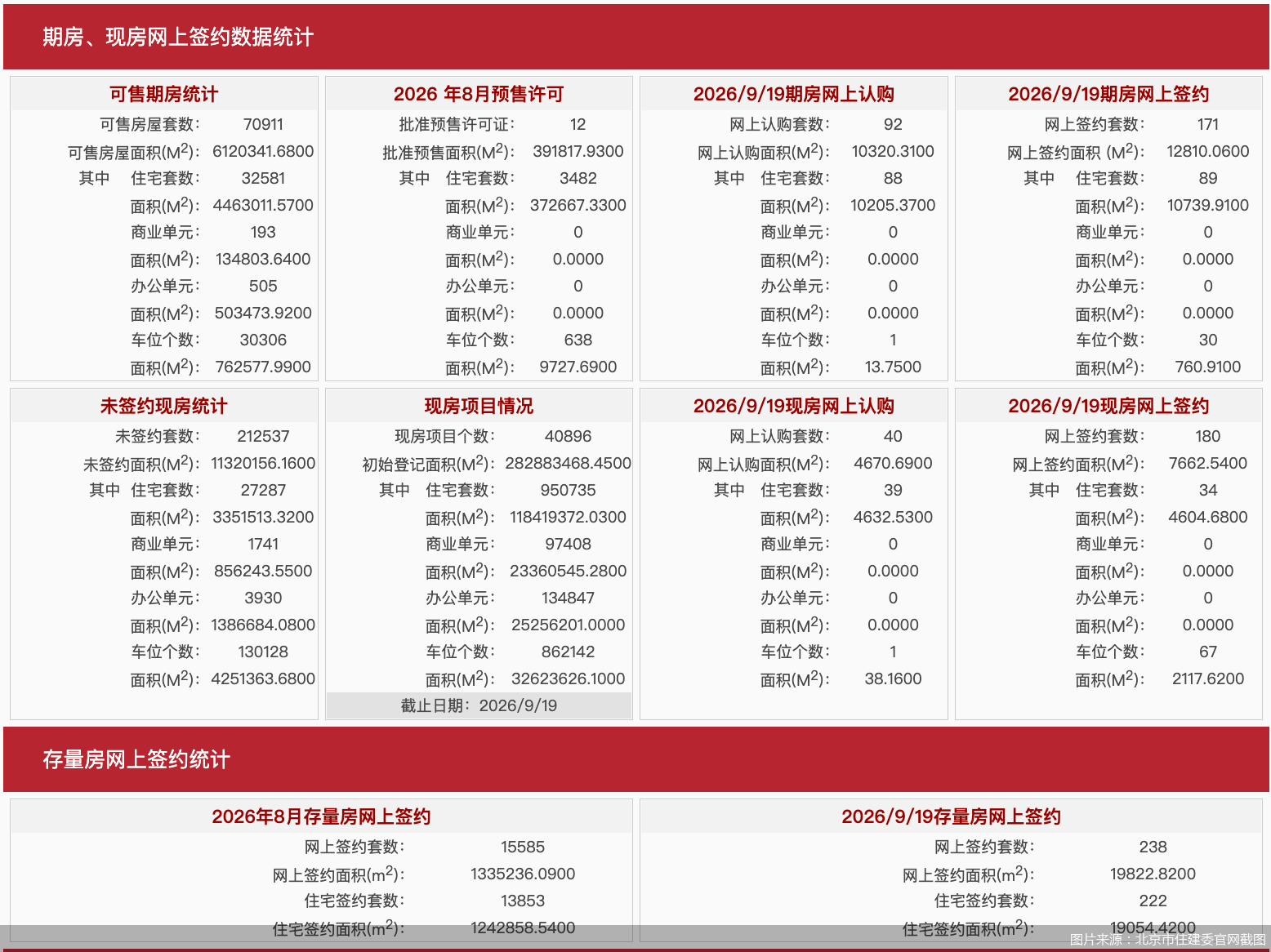Select the 现房项目情况 panel title

(x=479, y=406)
